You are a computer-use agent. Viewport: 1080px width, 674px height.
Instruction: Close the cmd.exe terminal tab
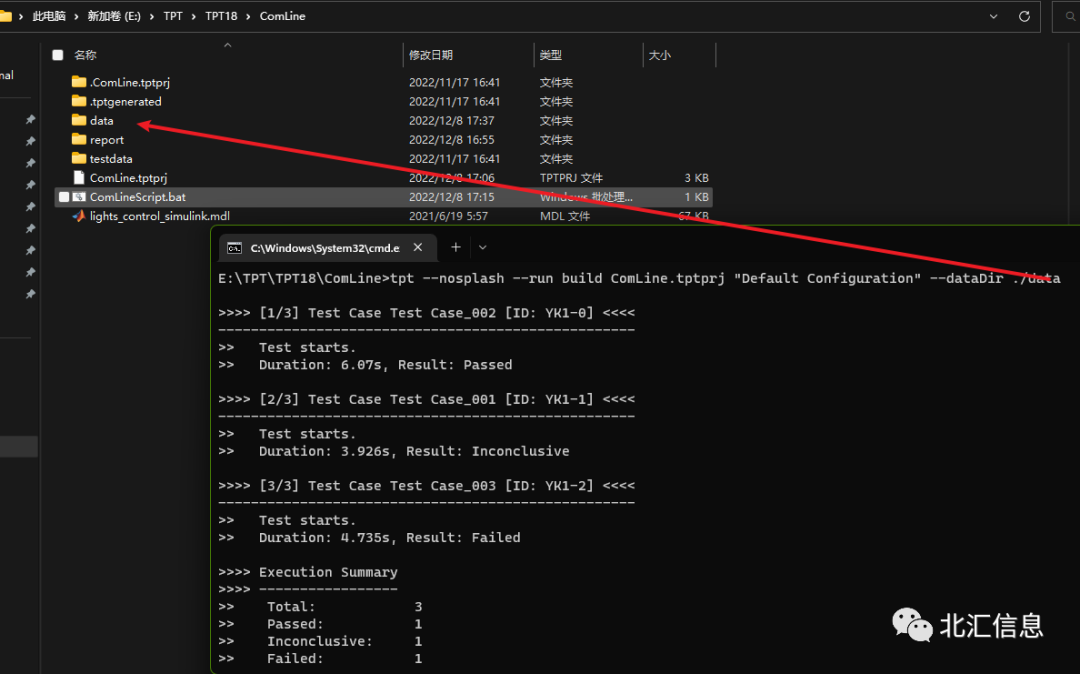418,247
